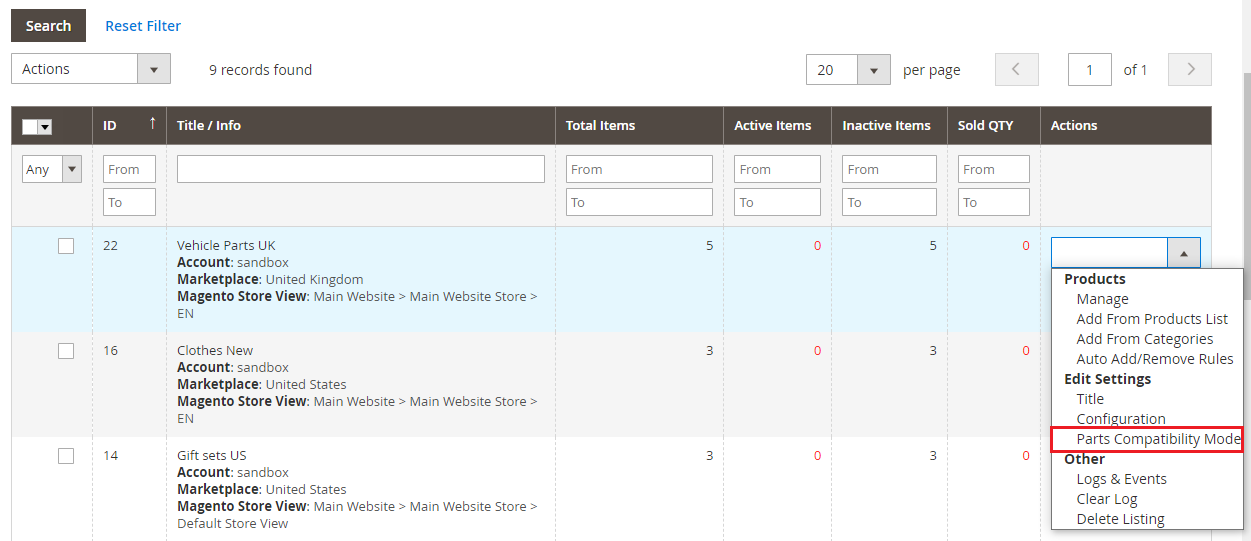
Task: Select Manage under Products menu
Action: pos(1102,299)
